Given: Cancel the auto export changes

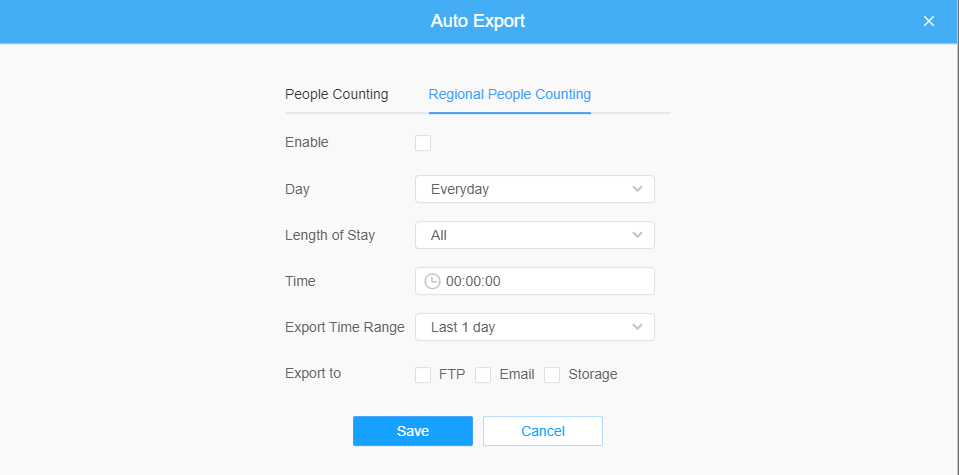Looking at the screenshot, I should [x=543, y=431].
